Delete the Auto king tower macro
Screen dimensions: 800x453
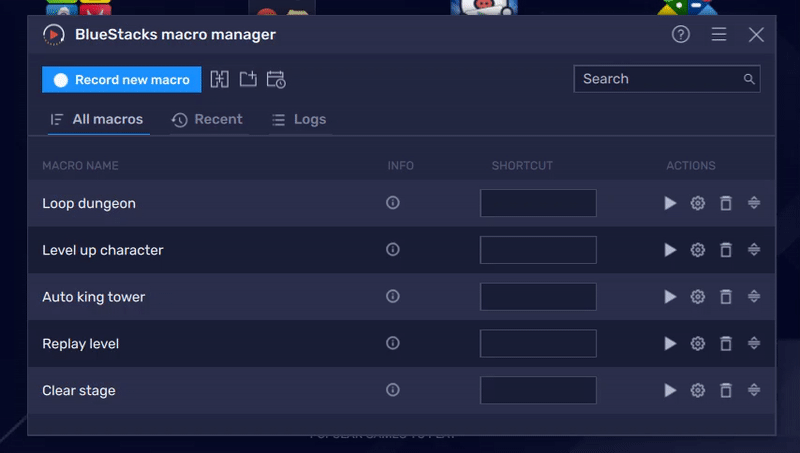(x=726, y=297)
